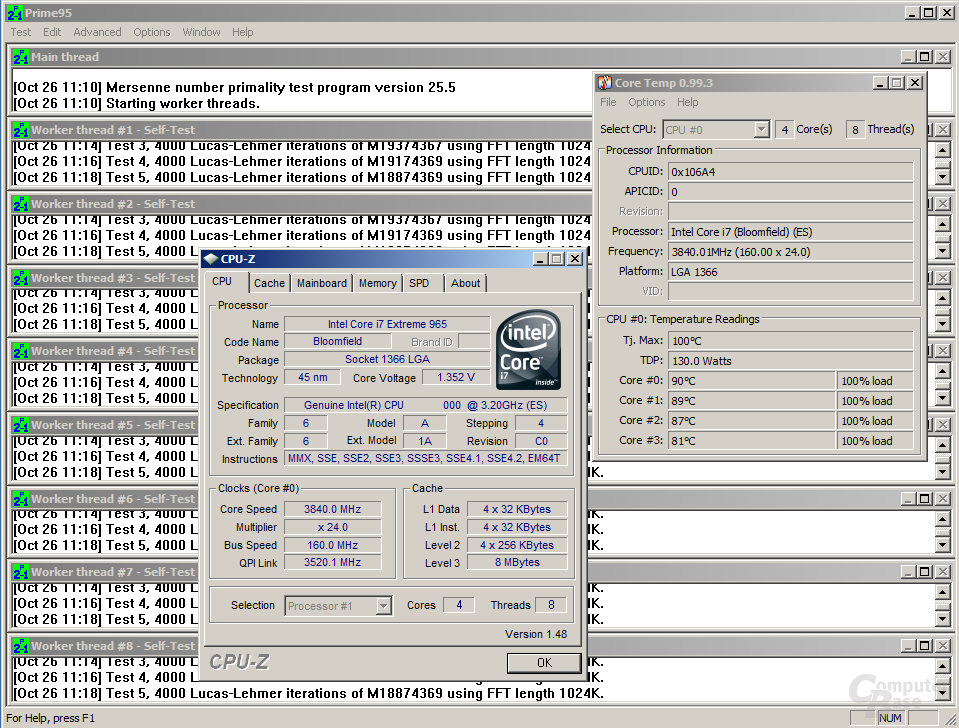Click the scroll down arrow in Worker thread #7

(942, 620)
